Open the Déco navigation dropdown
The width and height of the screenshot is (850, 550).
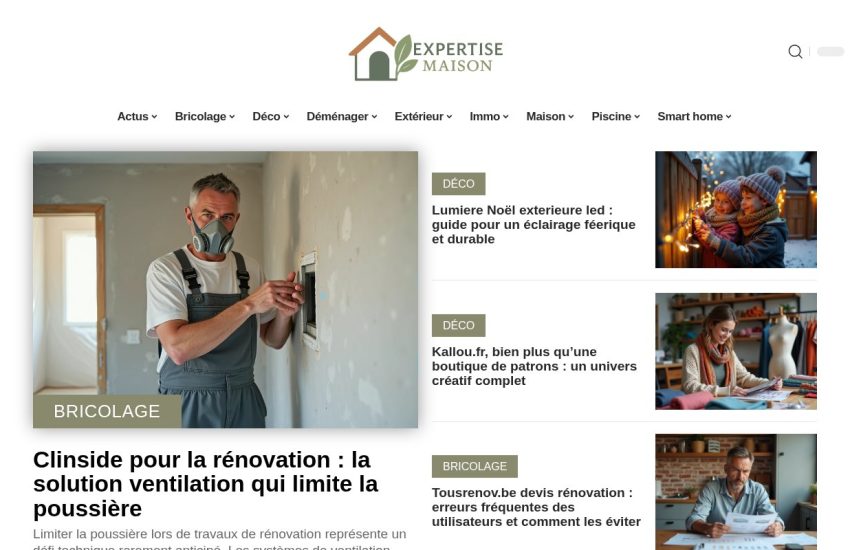(271, 117)
